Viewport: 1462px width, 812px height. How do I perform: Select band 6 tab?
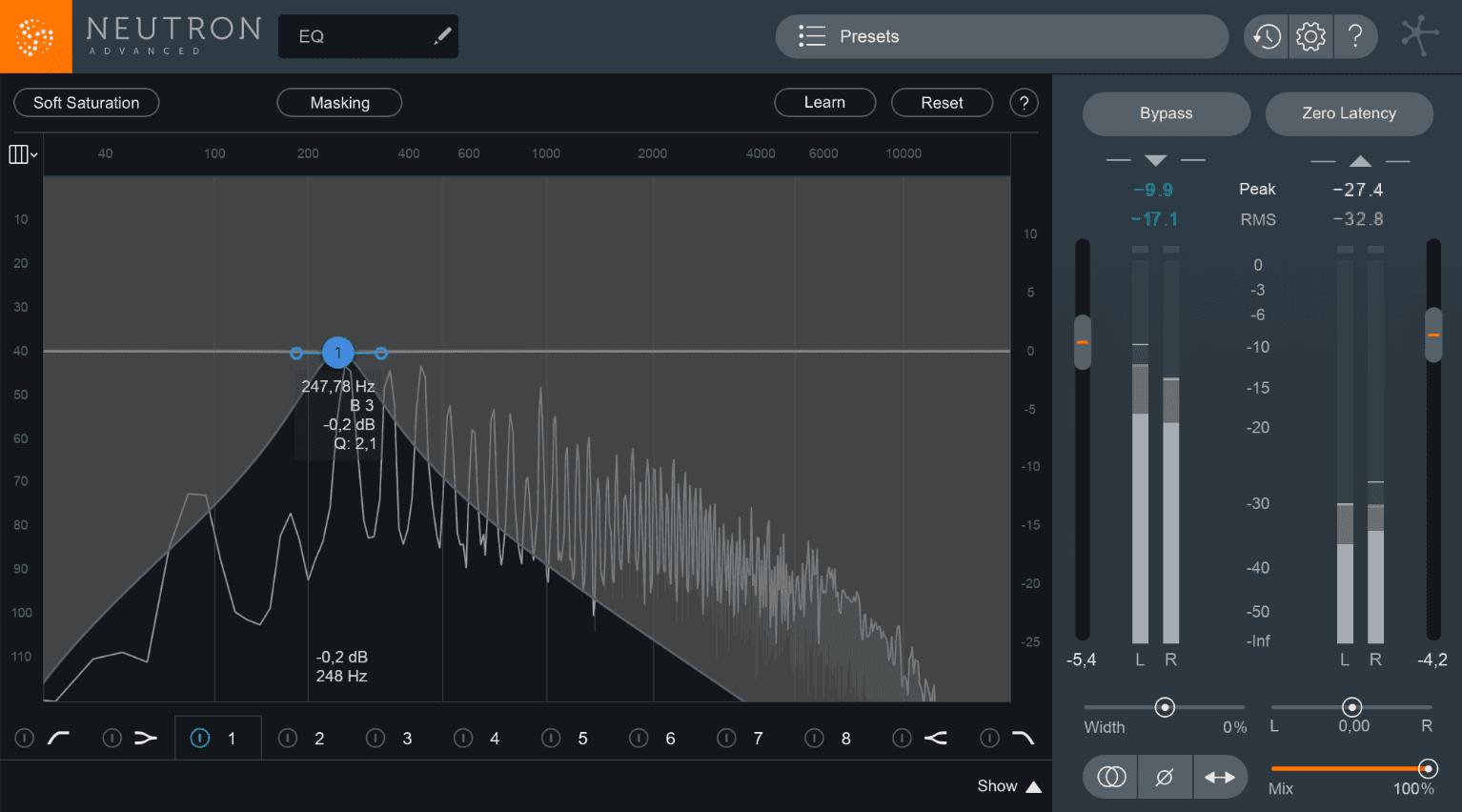(670, 739)
